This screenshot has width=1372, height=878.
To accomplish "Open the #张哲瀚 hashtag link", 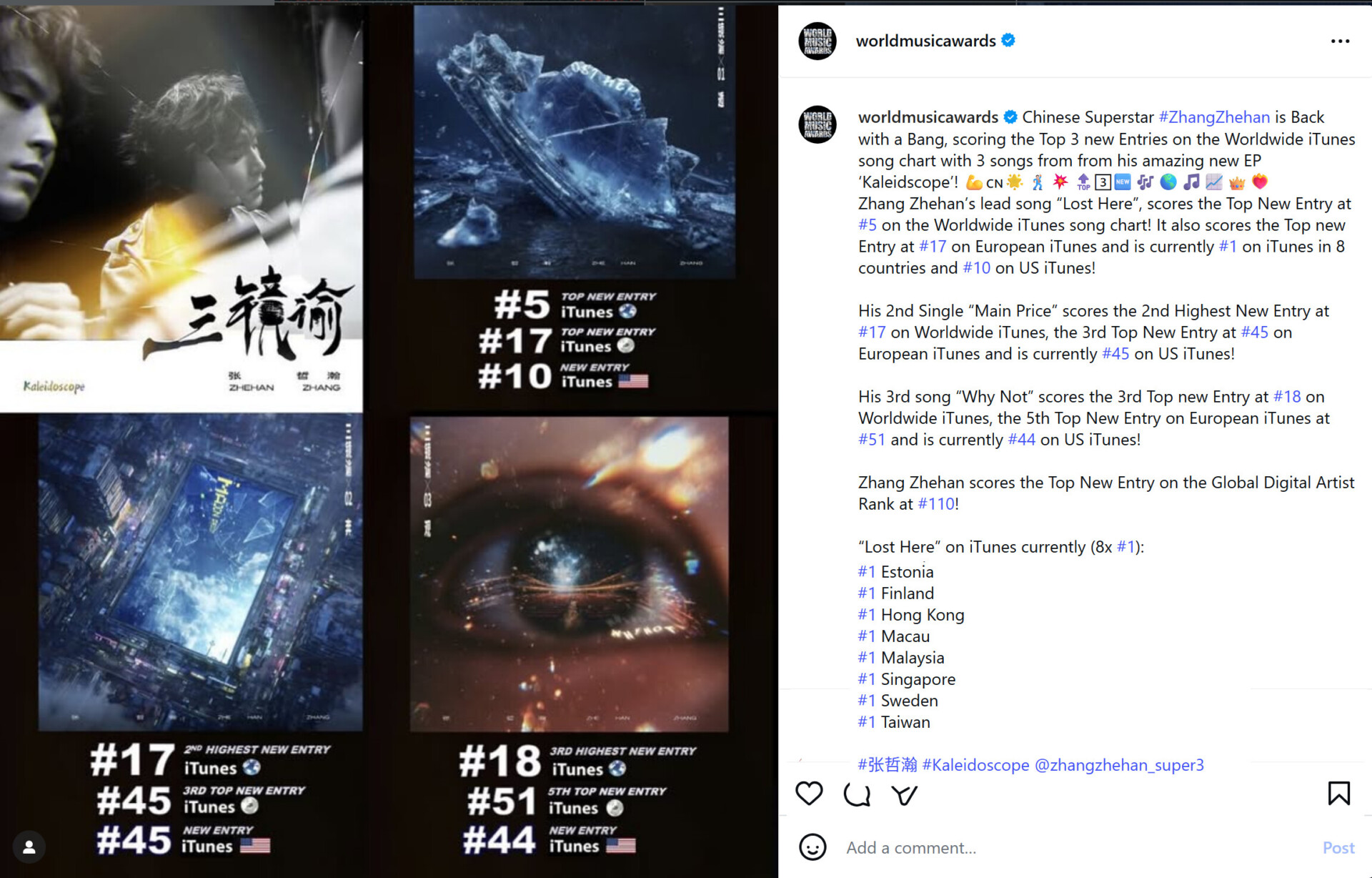I will click(888, 765).
